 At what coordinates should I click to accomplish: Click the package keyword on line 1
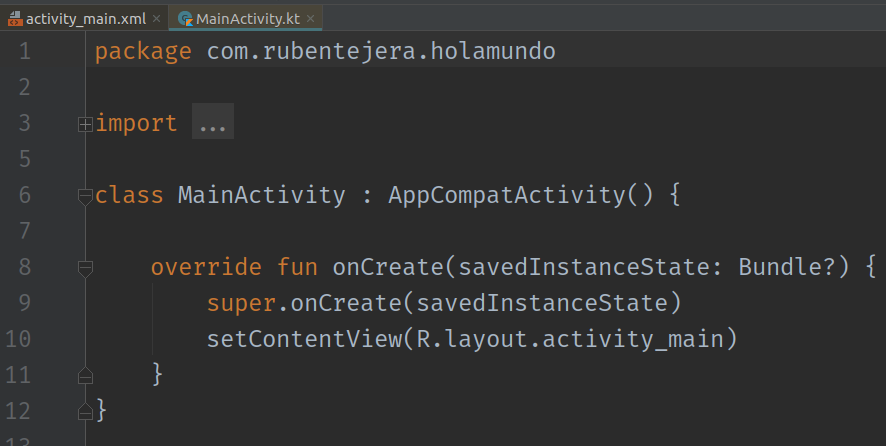pos(143,52)
